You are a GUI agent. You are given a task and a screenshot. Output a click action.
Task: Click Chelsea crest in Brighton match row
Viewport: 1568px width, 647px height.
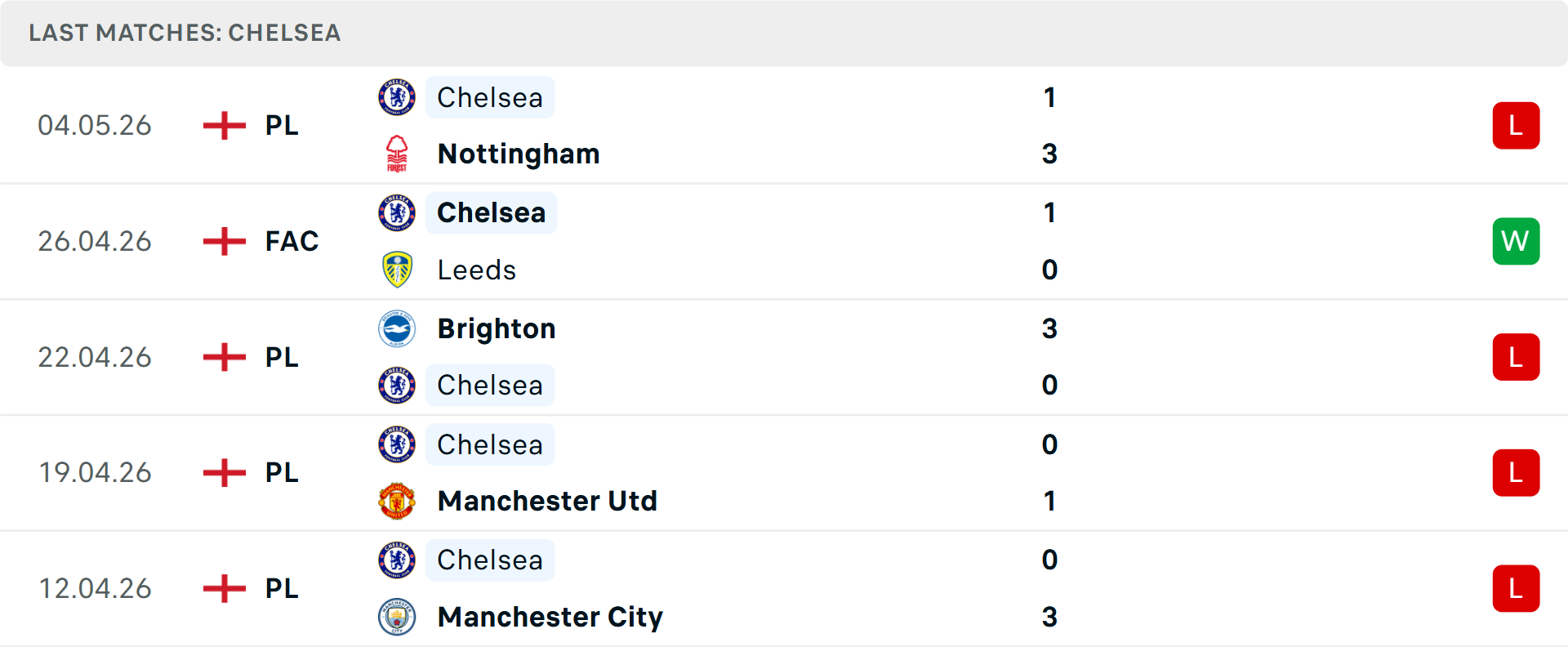tap(397, 385)
